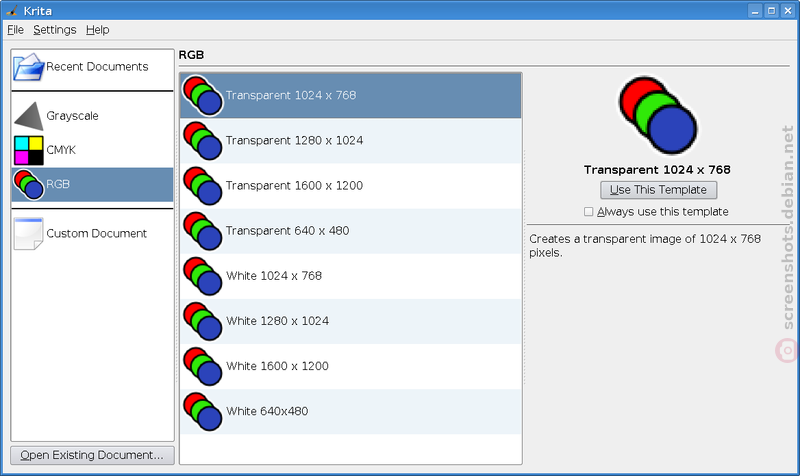Click the icon beside White 1024 x 768
The width and height of the screenshot is (800, 476).
tap(203, 276)
